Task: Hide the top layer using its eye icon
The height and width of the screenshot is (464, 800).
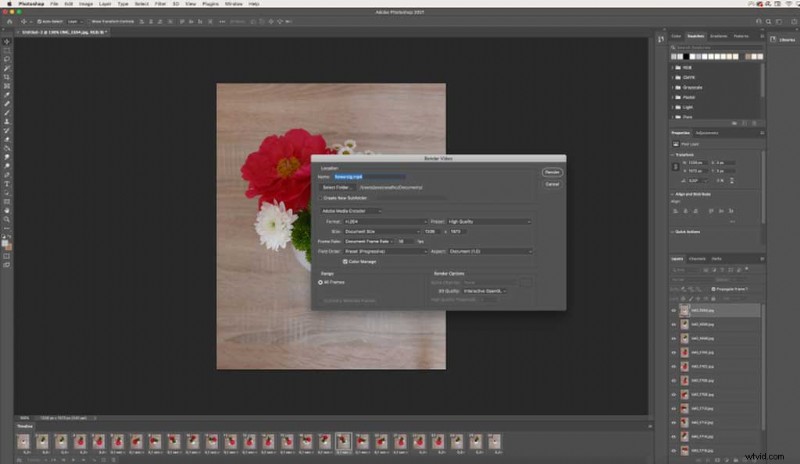Action: 673,310
